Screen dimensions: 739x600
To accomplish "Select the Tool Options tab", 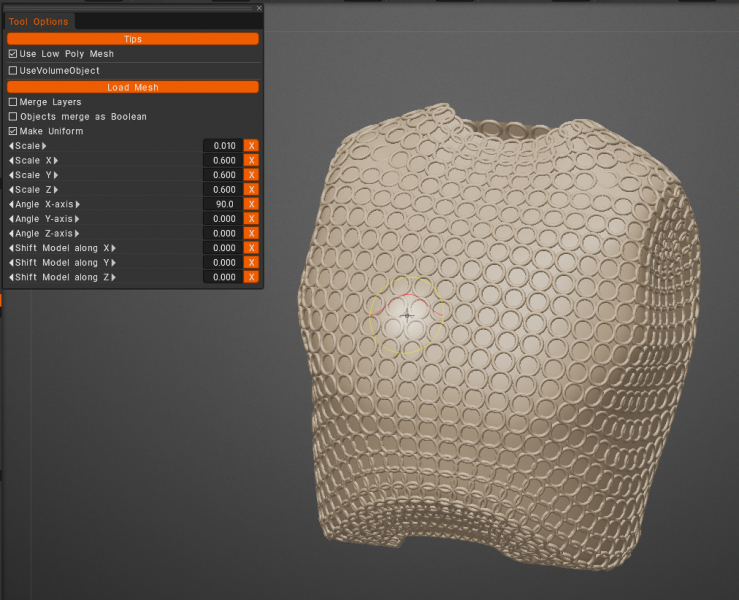I will click(39, 22).
